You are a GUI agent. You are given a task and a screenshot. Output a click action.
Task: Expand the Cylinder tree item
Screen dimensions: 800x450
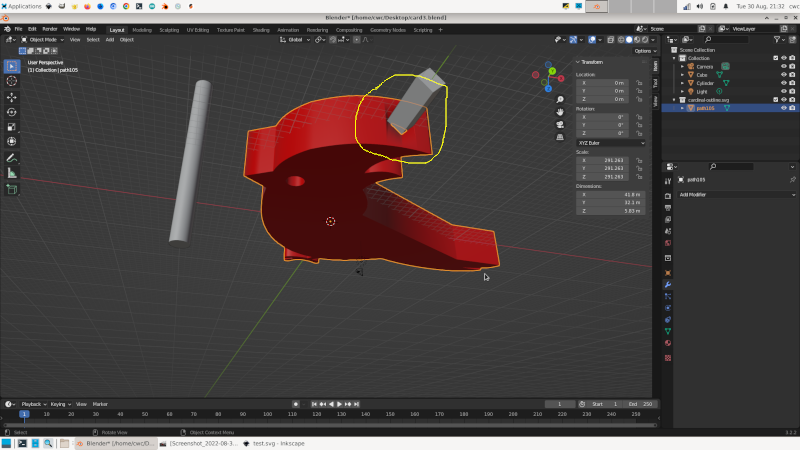[683, 83]
